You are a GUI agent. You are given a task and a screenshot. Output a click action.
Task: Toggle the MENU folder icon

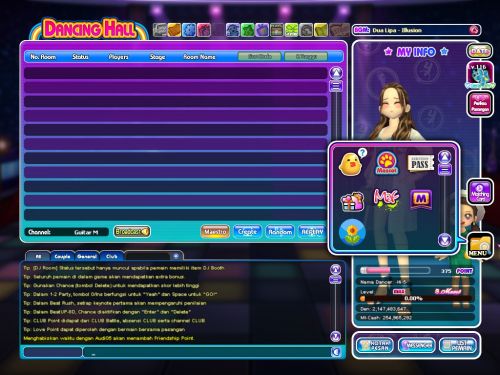(x=480, y=245)
